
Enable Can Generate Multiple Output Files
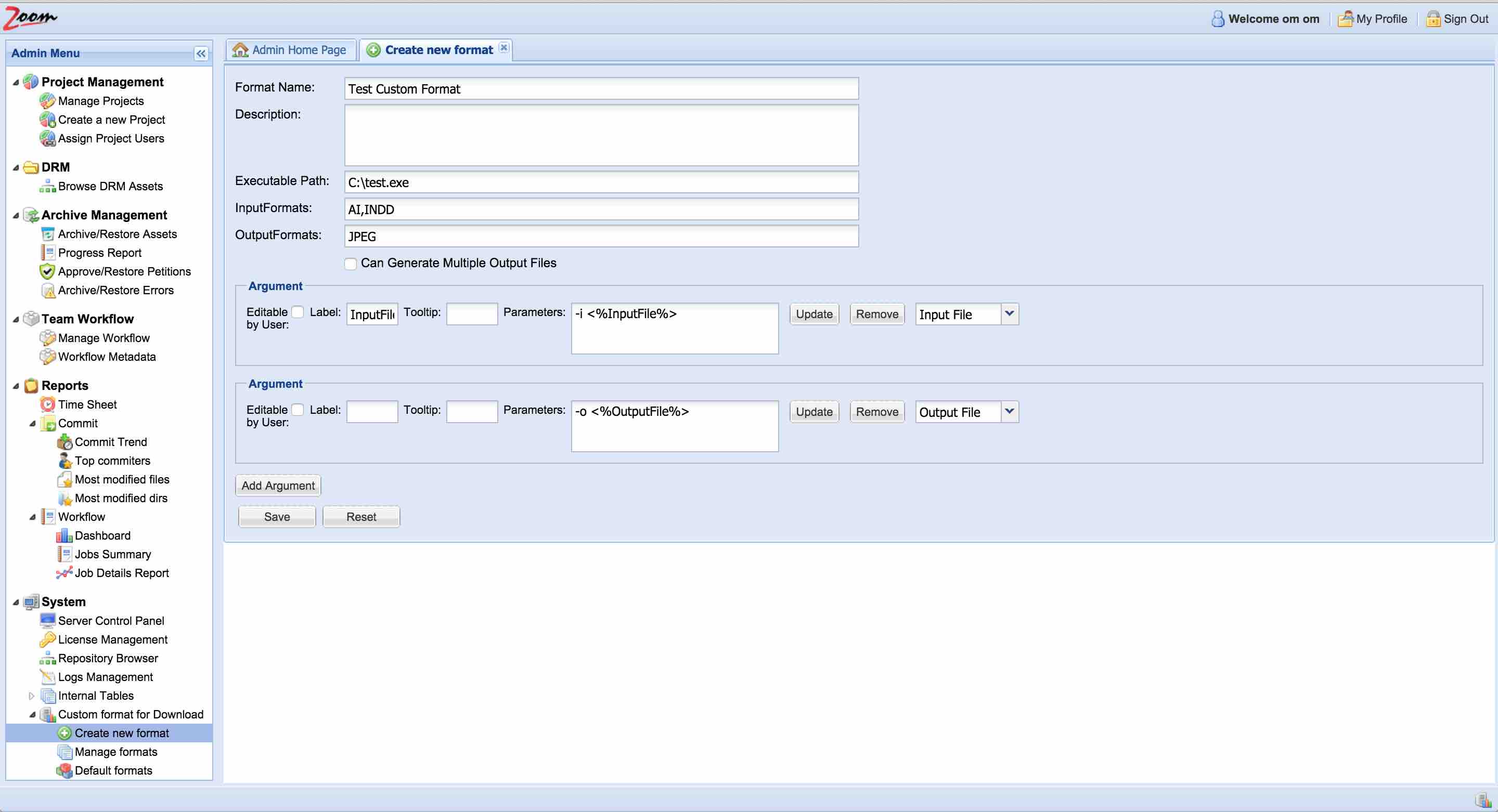351,264
